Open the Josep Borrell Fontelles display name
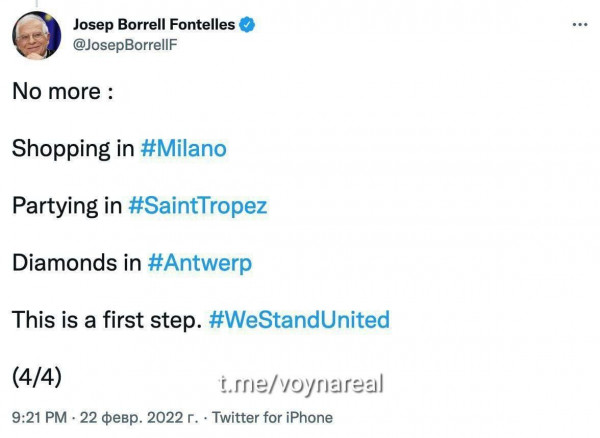Viewport: 600px width, 438px height. (154, 24)
